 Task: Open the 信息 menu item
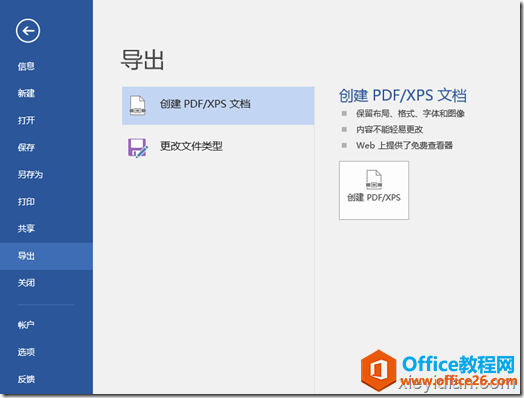tap(46, 66)
